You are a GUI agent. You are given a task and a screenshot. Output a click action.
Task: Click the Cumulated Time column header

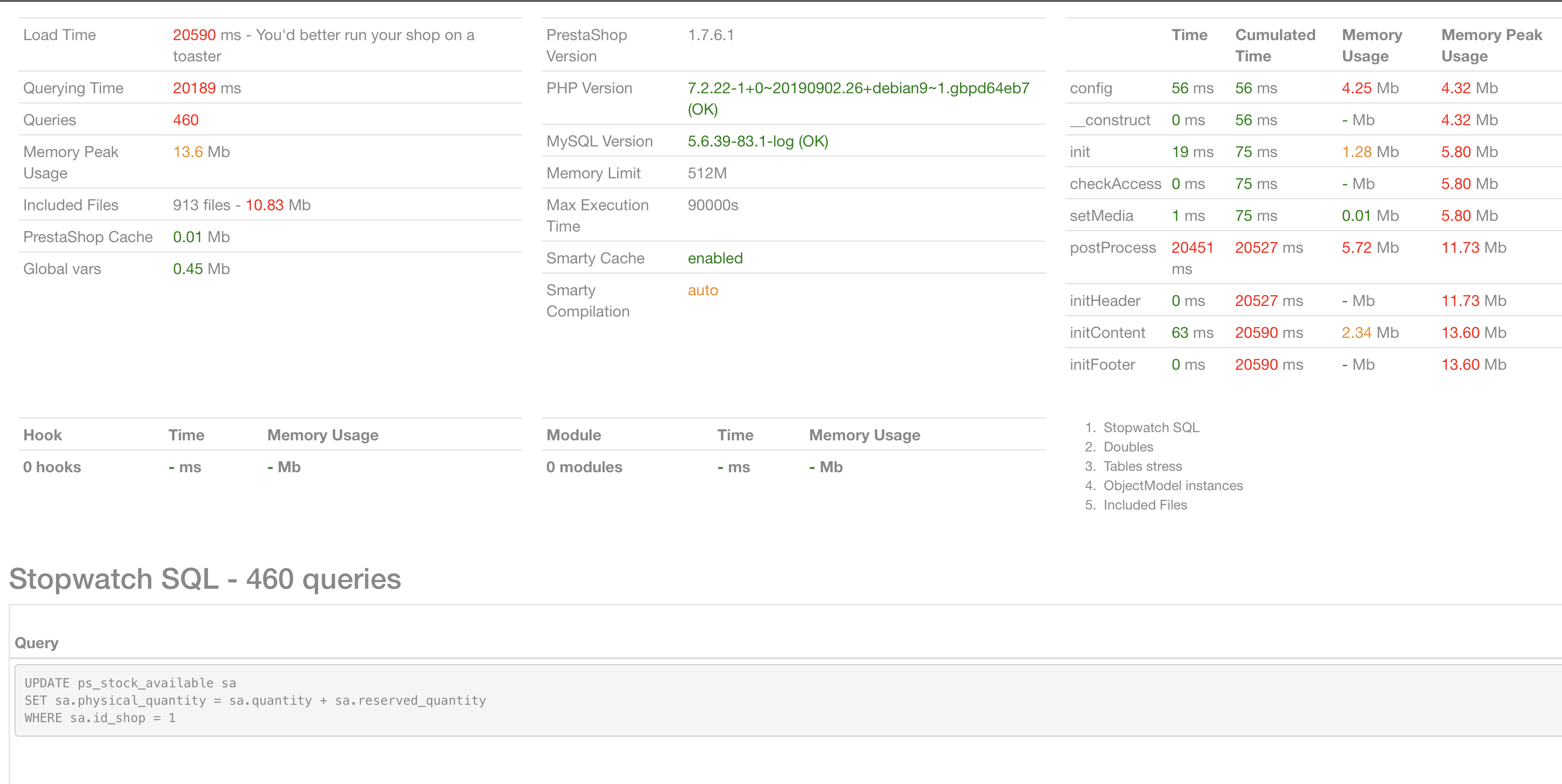pyautogui.click(x=1275, y=45)
